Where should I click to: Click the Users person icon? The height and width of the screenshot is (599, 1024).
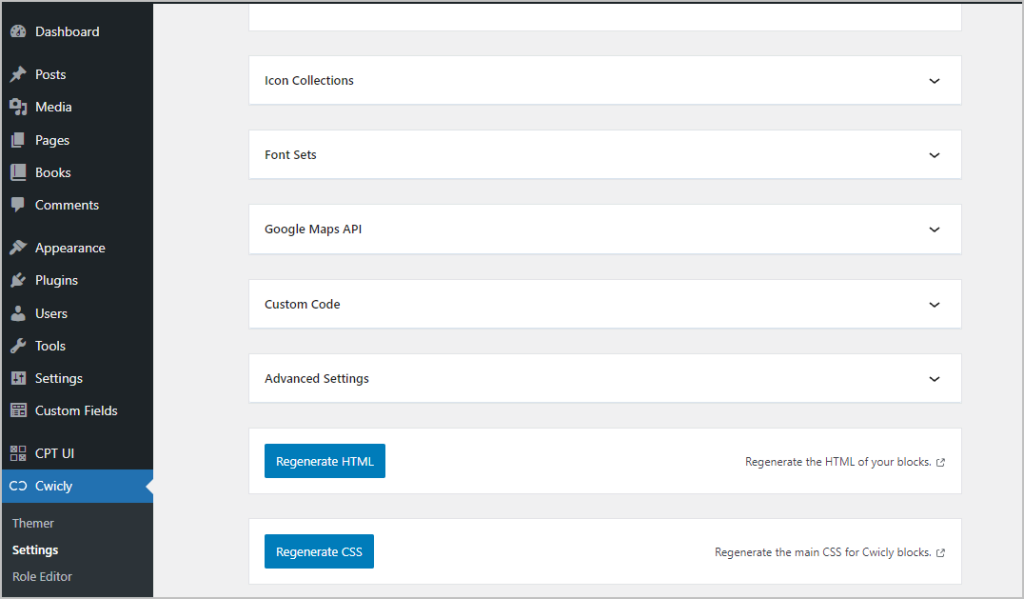click(18, 314)
